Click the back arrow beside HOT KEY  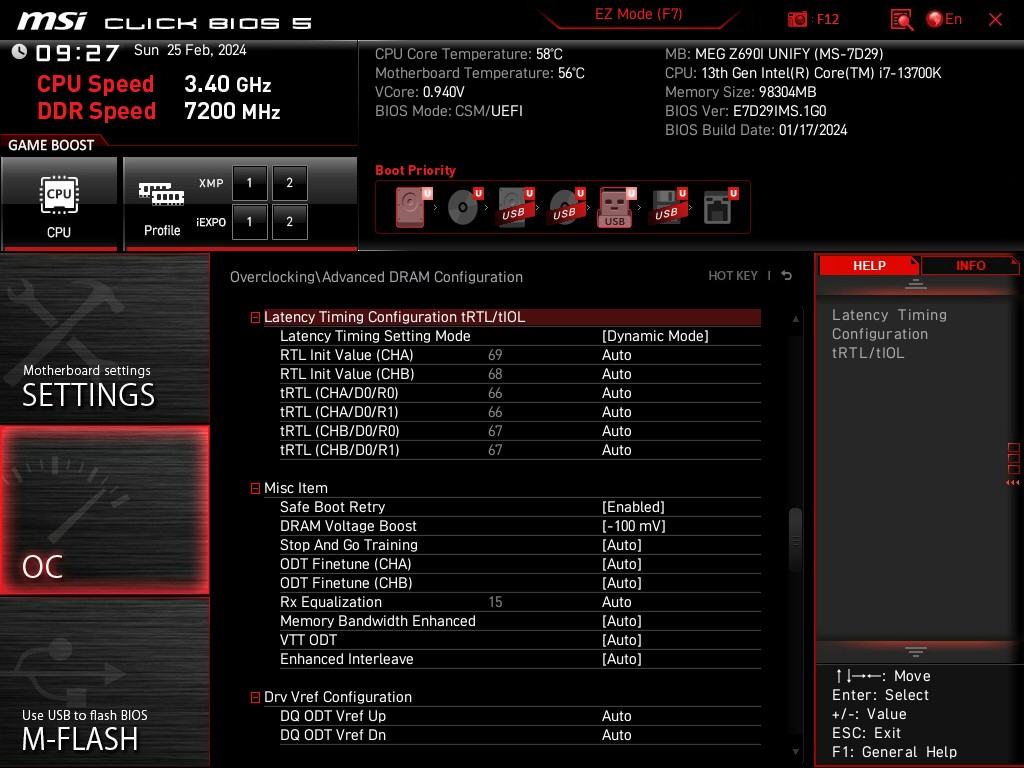point(787,276)
